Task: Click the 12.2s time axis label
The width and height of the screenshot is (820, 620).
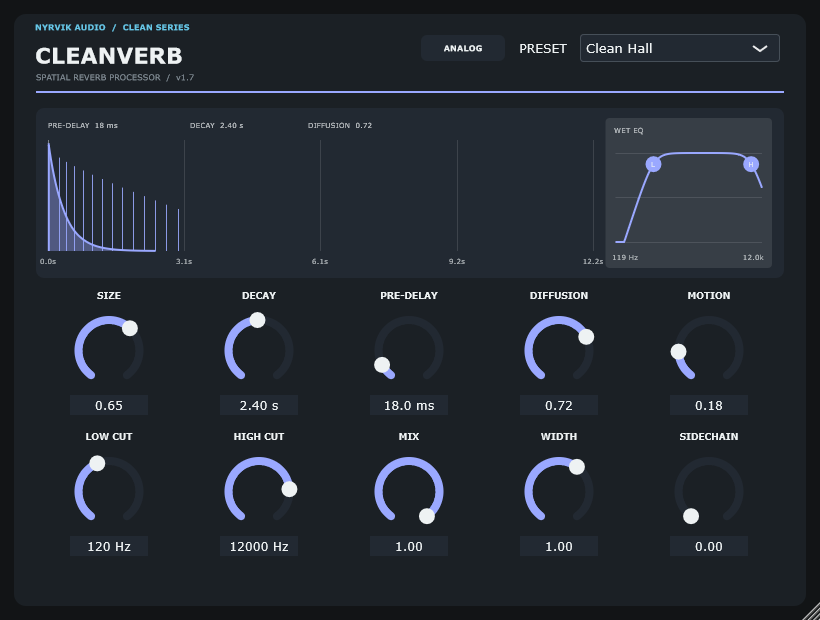Action: point(593,261)
